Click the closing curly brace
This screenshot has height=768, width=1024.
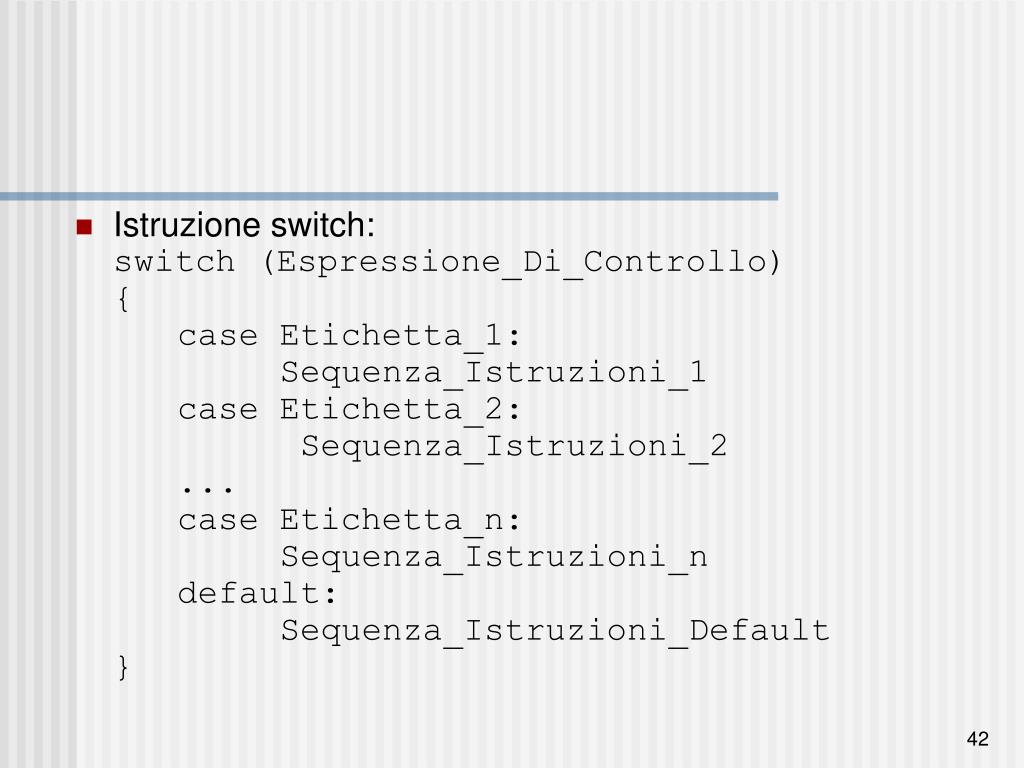pyautogui.click(x=123, y=667)
